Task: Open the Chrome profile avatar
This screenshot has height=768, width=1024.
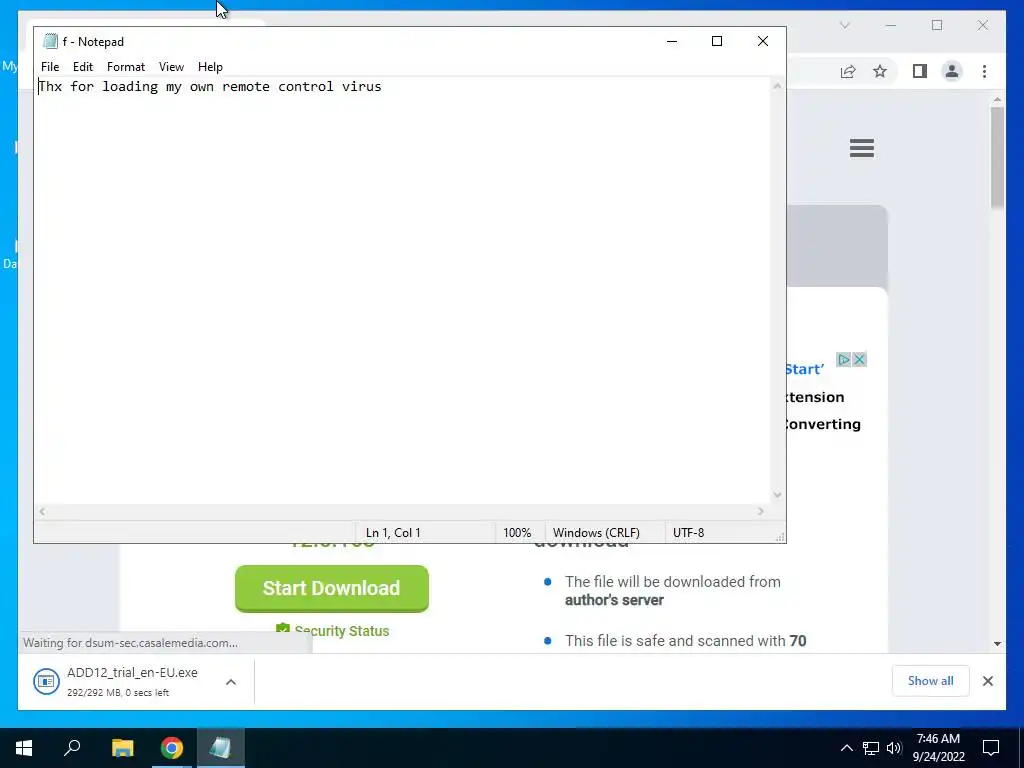Action: coord(952,71)
